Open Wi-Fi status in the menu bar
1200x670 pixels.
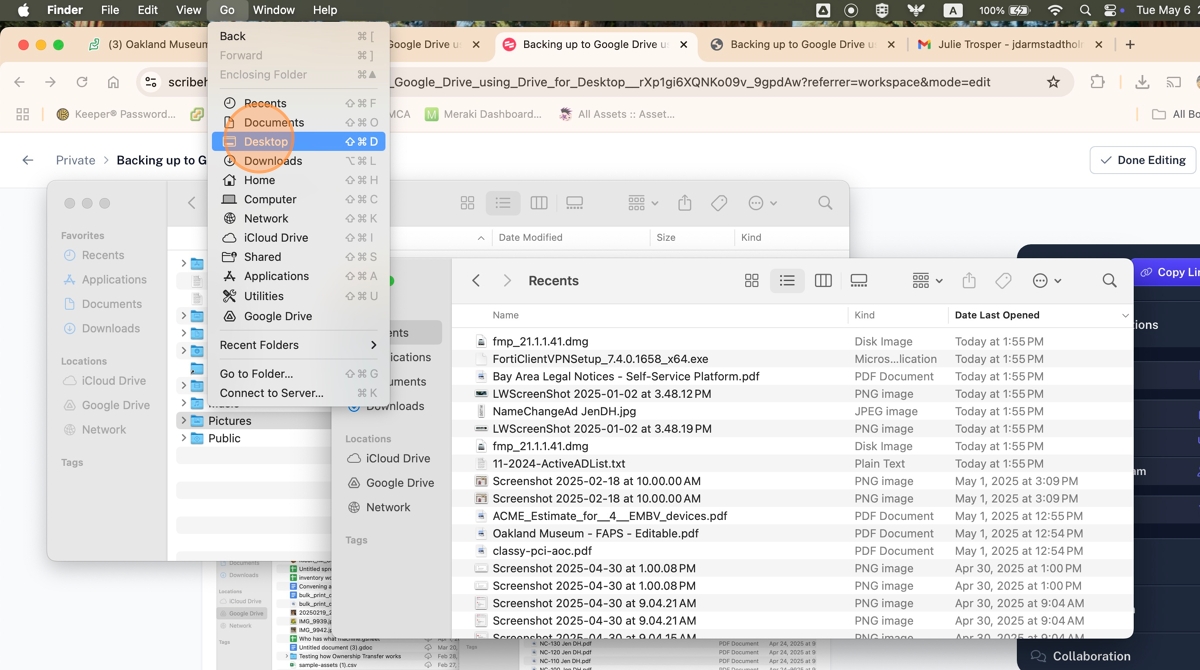pos(1055,10)
